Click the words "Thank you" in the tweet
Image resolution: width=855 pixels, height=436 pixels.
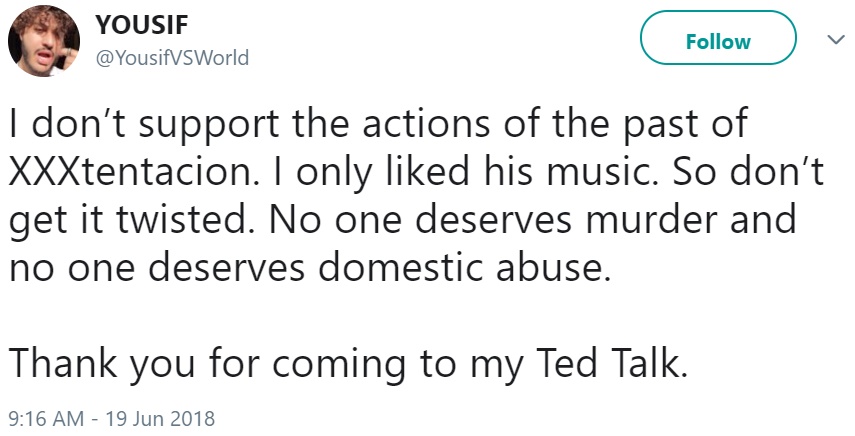pyautogui.click(x=102, y=364)
